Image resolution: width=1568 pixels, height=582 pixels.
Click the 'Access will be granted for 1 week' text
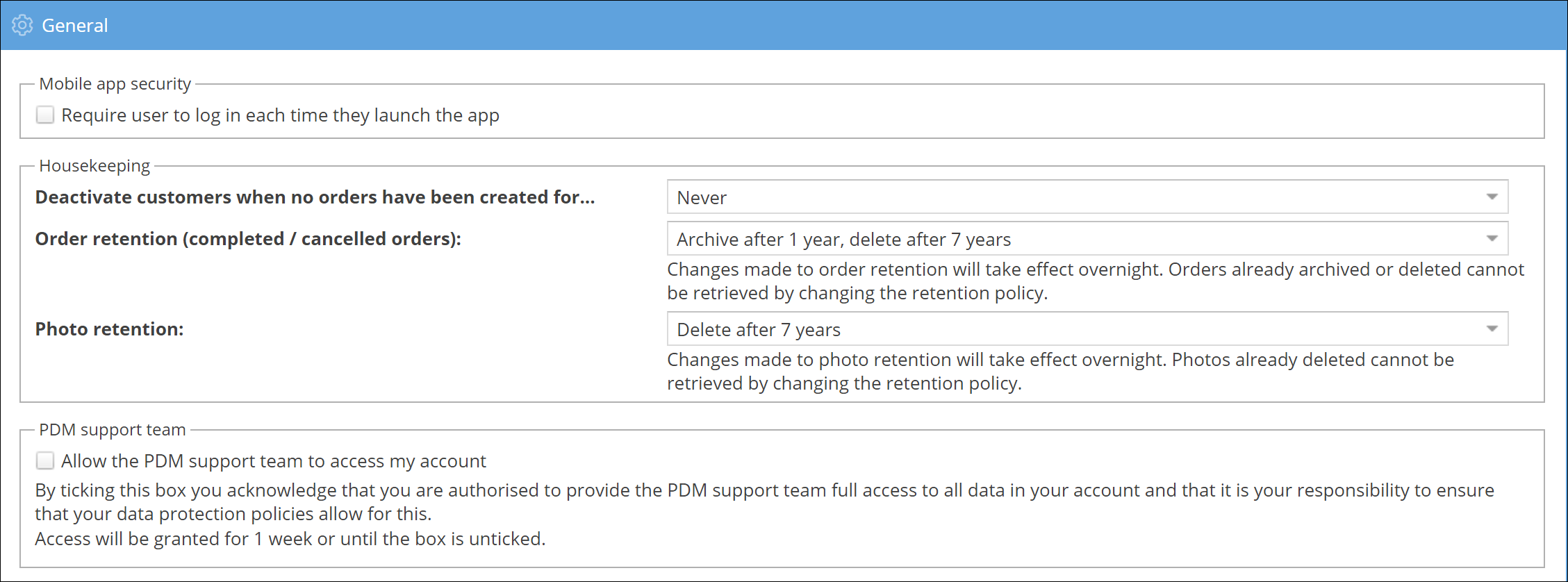point(290,539)
